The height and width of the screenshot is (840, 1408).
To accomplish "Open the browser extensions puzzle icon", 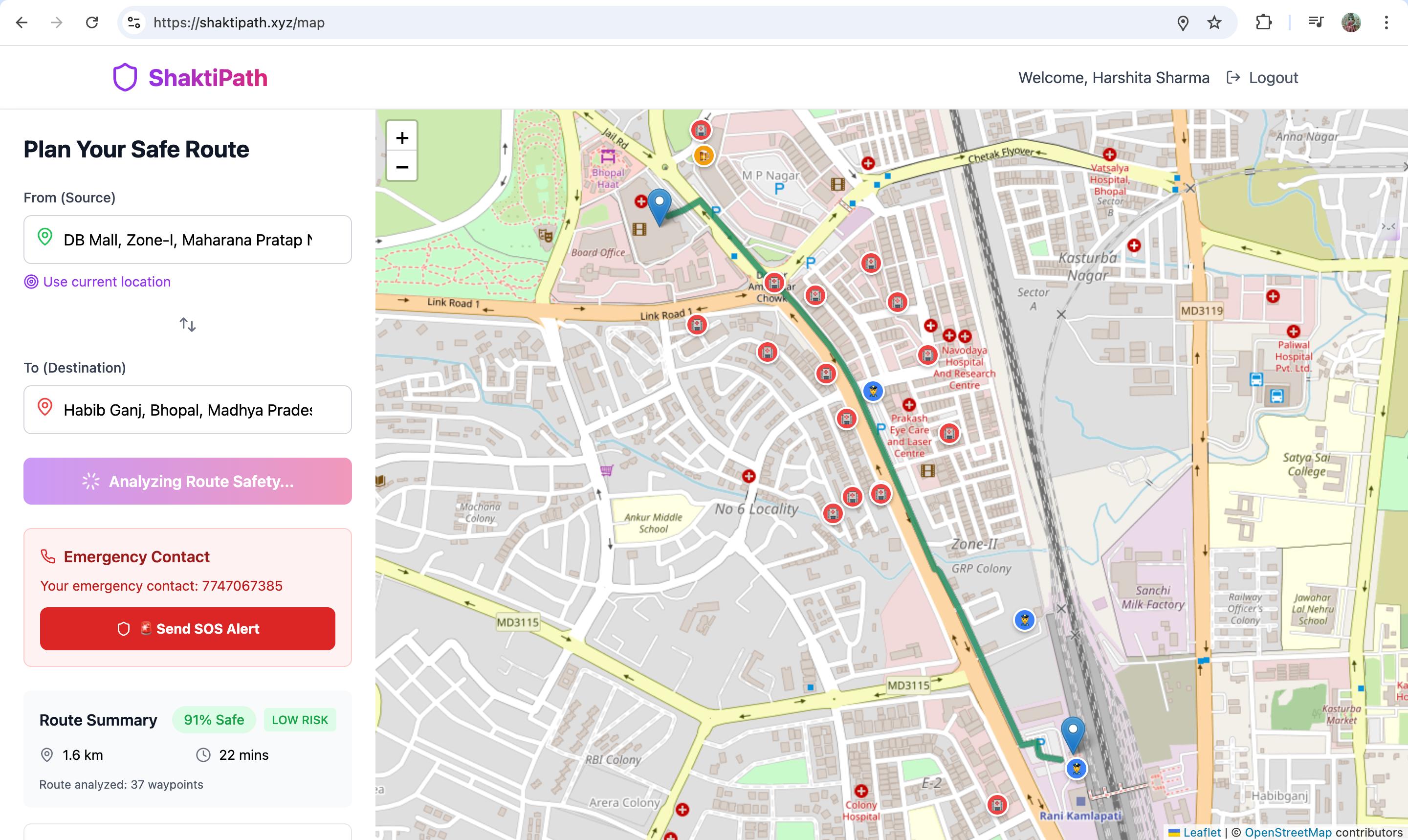I will 1263,22.
